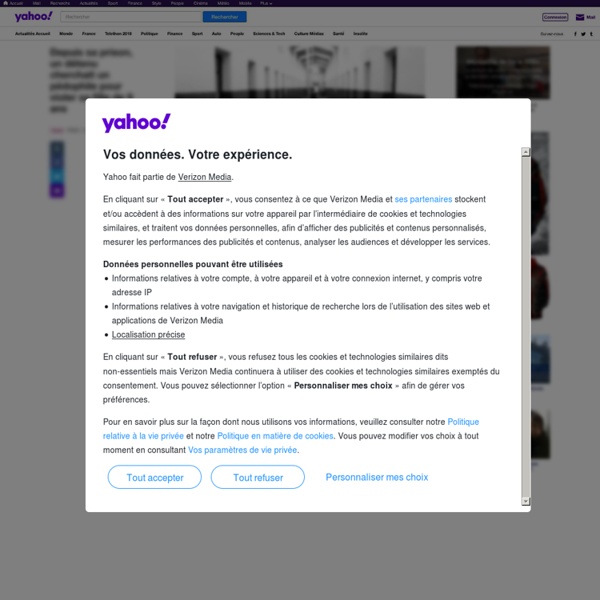The width and height of the screenshot is (600, 600).
Task: Expand the Plus dropdown in top bar
Action: (266, 3)
